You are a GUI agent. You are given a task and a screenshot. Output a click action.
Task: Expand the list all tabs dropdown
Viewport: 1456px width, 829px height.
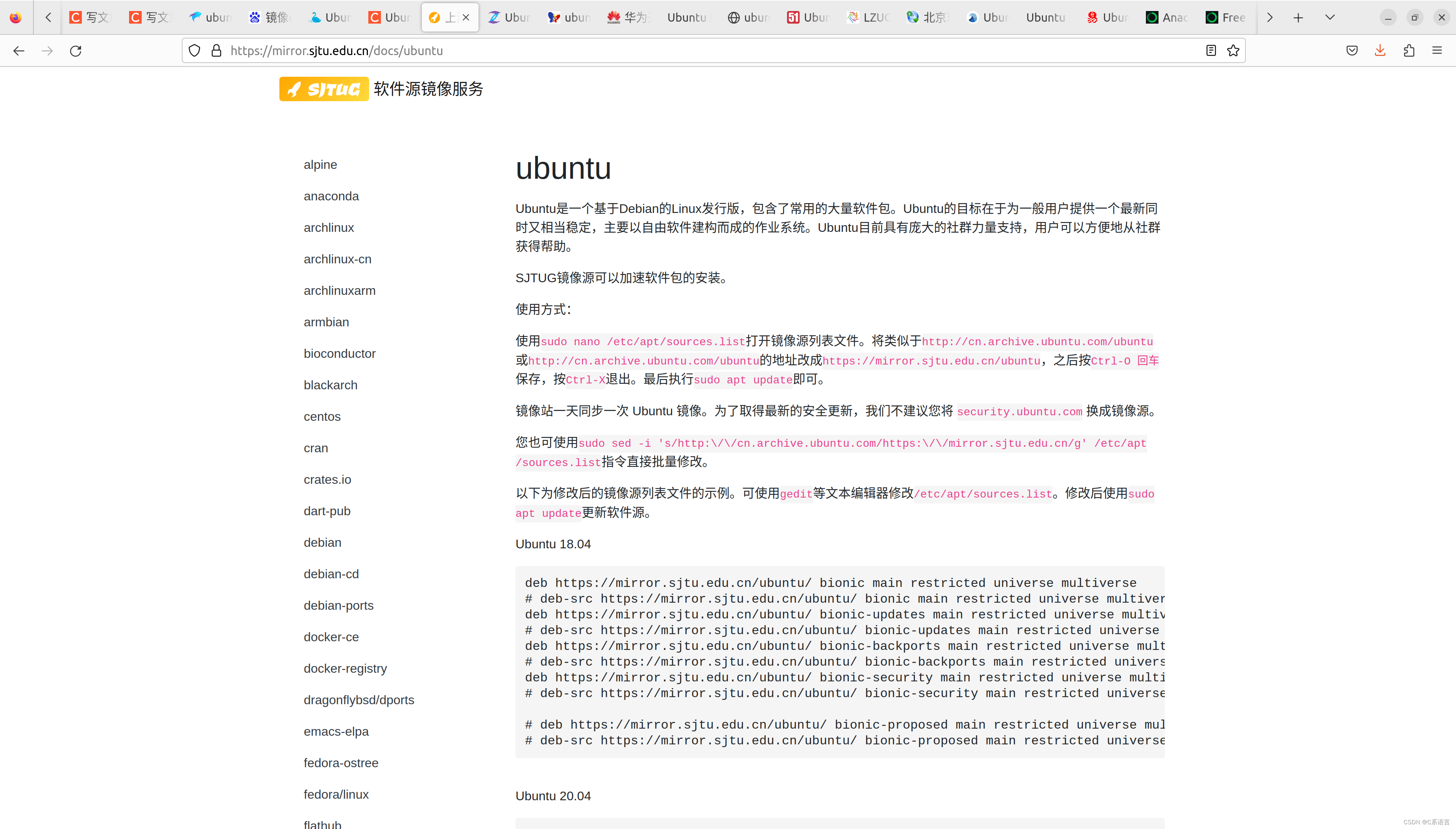click(1330, 18)
